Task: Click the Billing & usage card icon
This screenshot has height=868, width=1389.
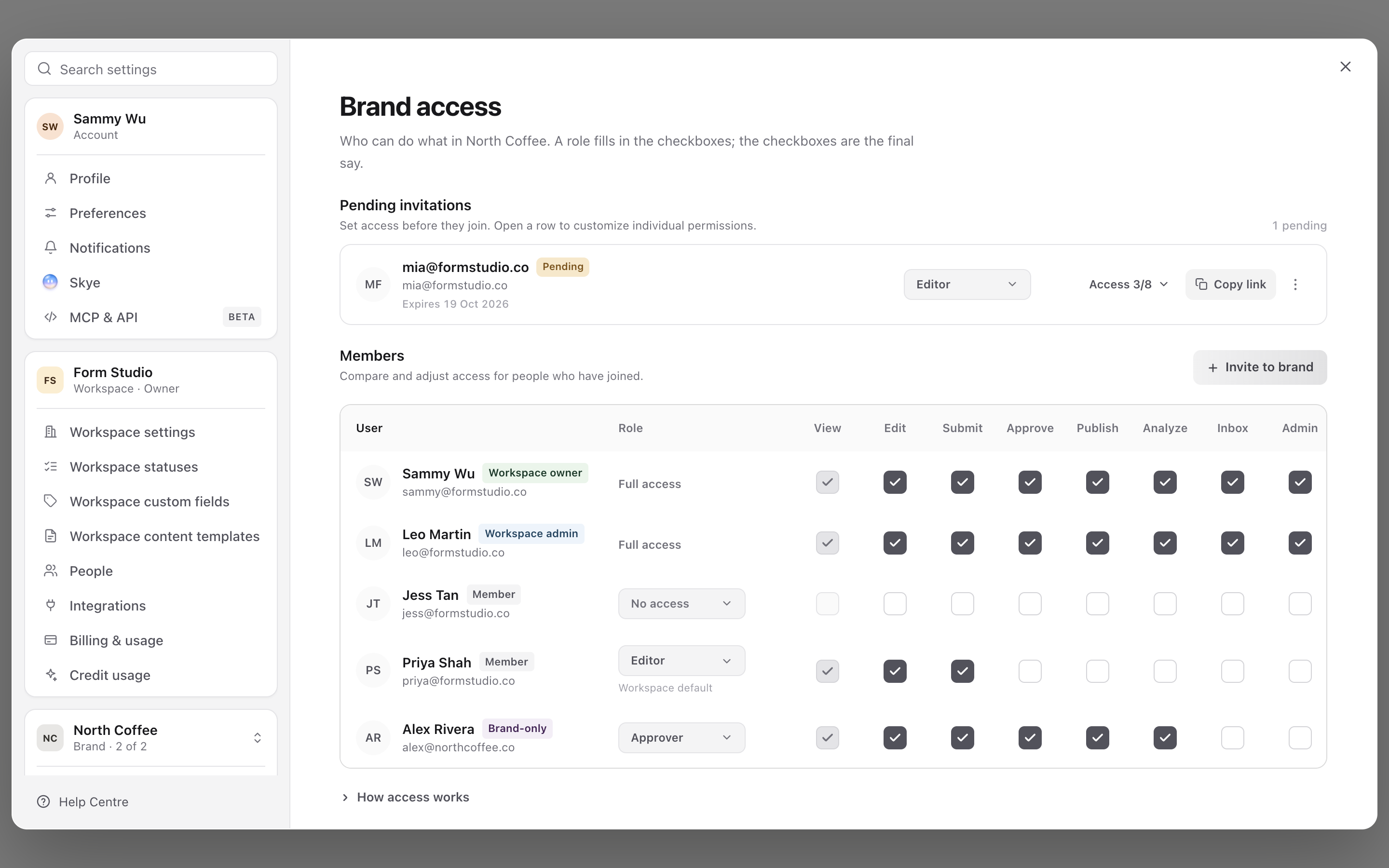Action: point(51,640)
